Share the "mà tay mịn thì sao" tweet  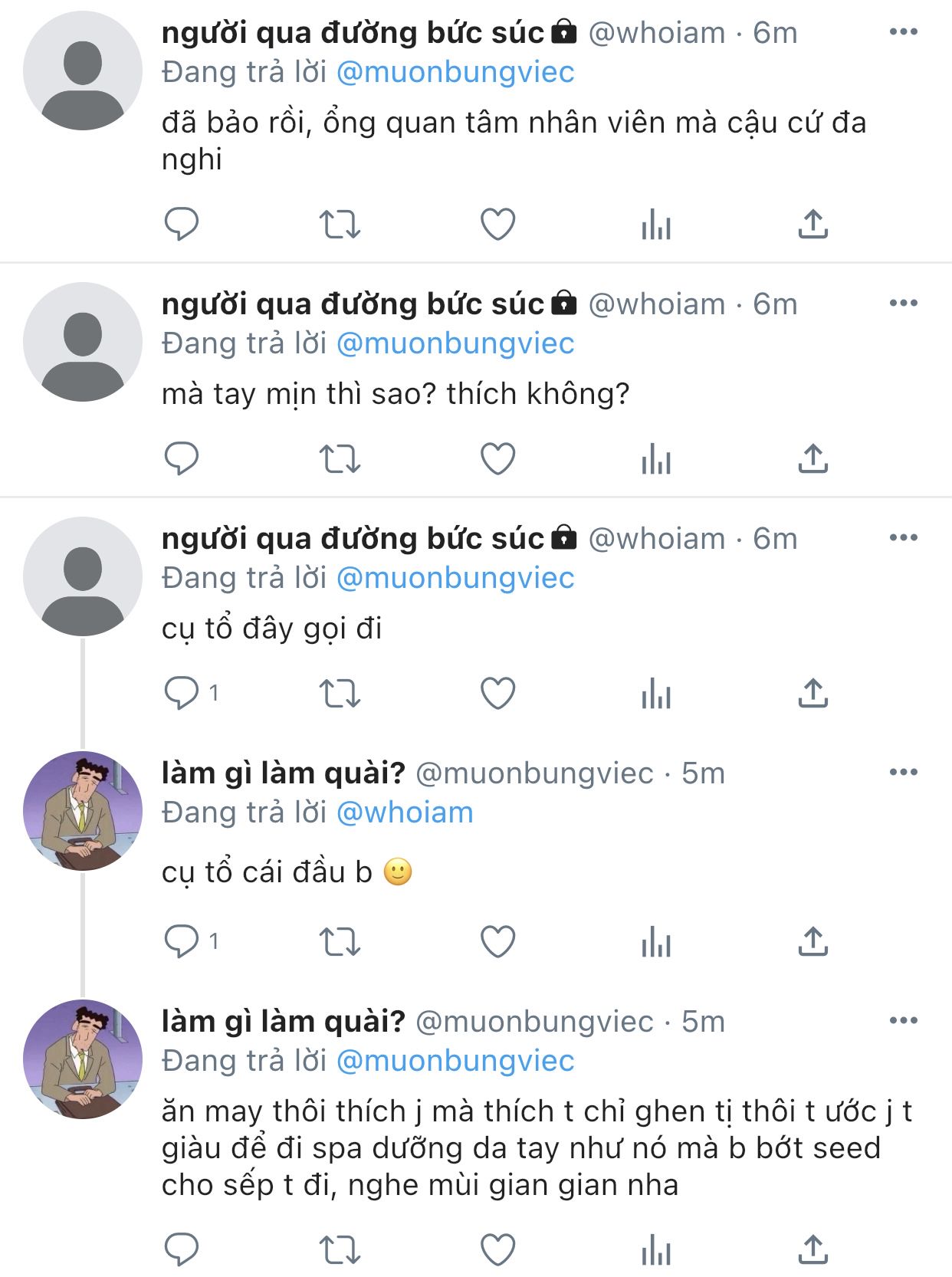click(x=812, y=459)
